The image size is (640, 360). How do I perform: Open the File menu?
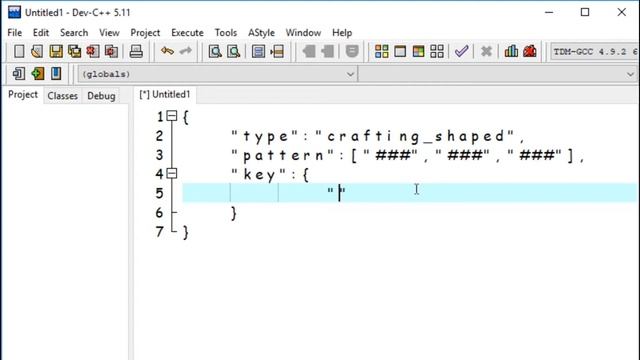(15, 33)
